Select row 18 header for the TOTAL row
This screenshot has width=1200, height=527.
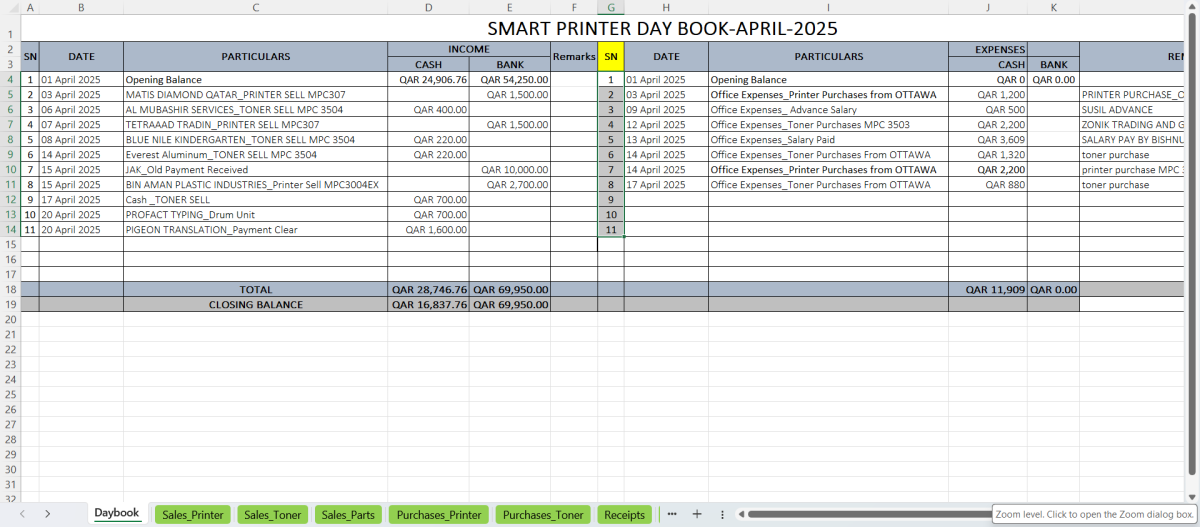coord(9,290)
